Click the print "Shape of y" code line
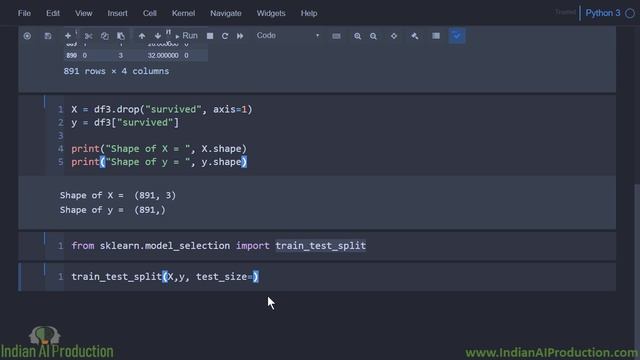The image size is (640, 360). (x=159, y=162)
